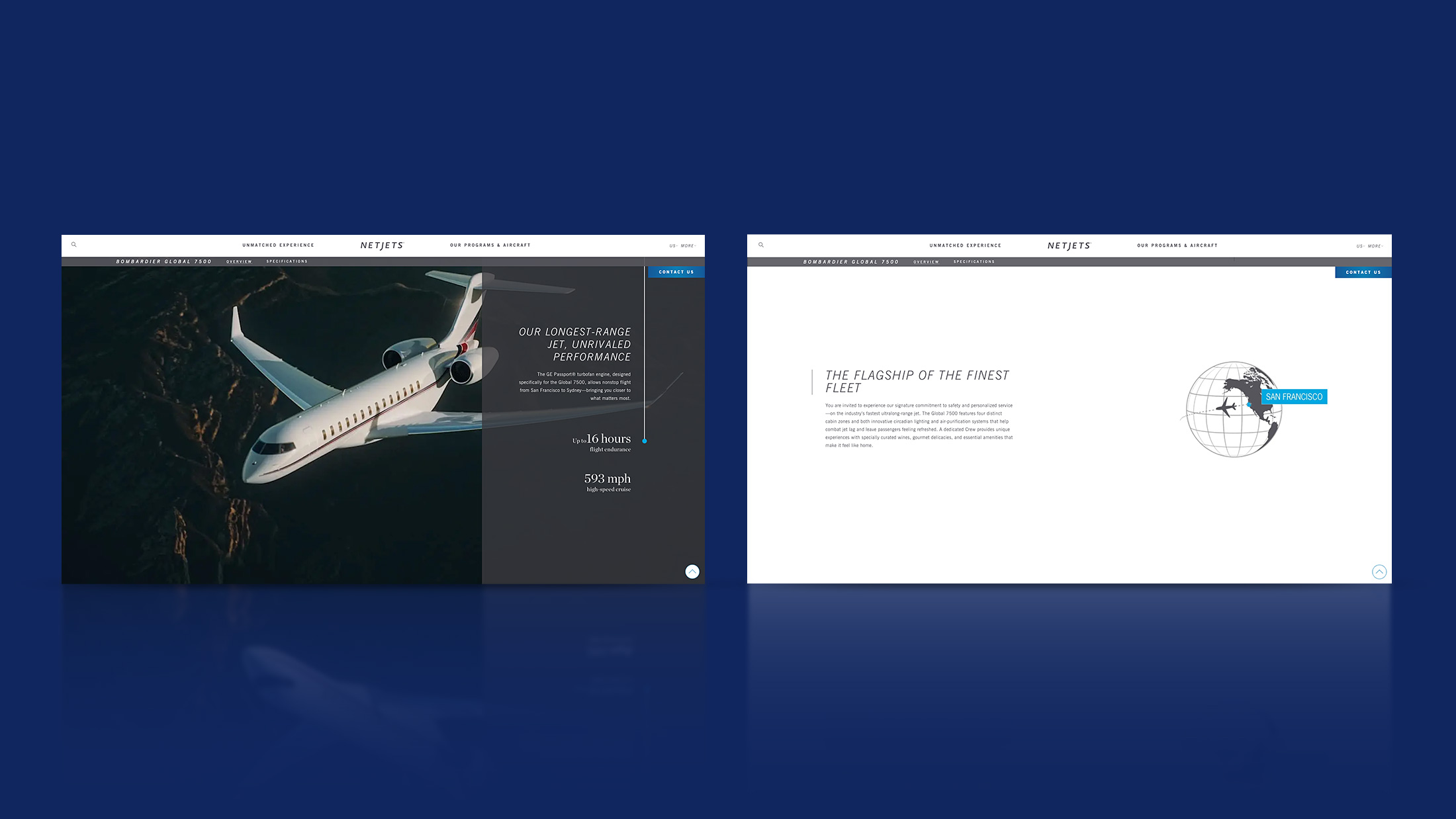Viewport: 1456px width, 819px height.
Task: Click the search icon on the jet photo page
Action: (74, 245)
